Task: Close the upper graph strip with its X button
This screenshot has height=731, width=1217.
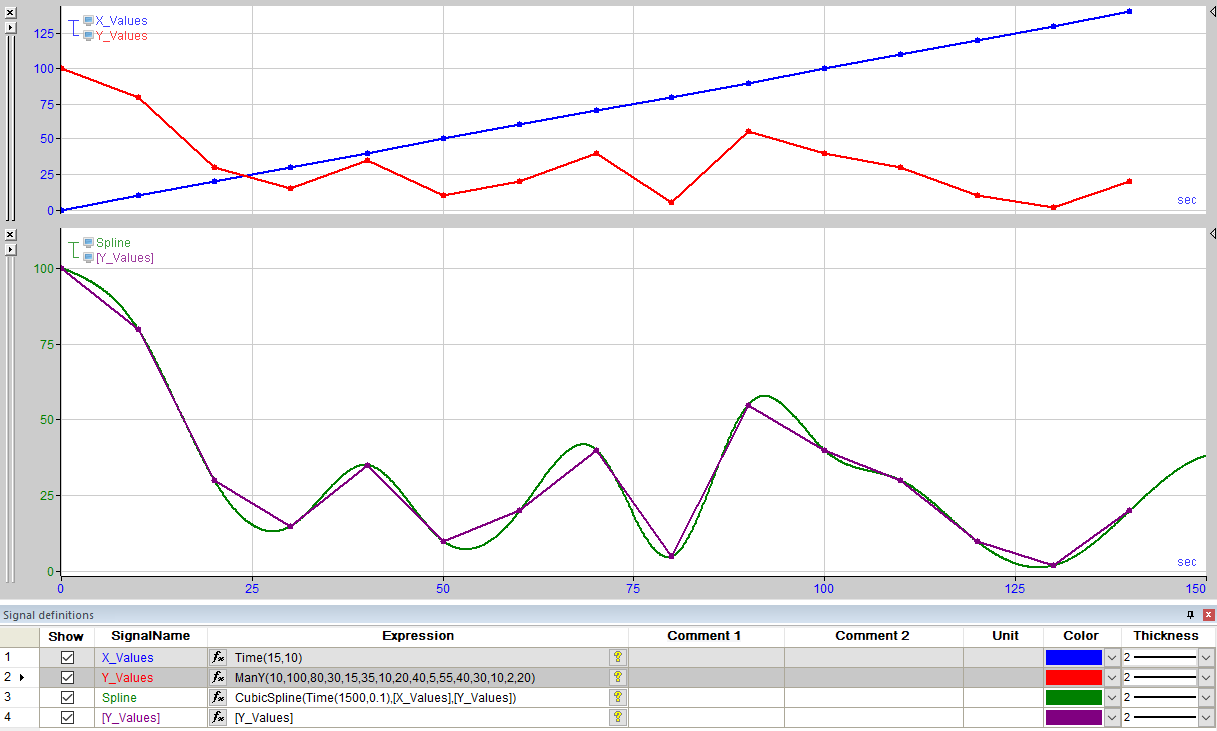Action: tap(10, 13)
